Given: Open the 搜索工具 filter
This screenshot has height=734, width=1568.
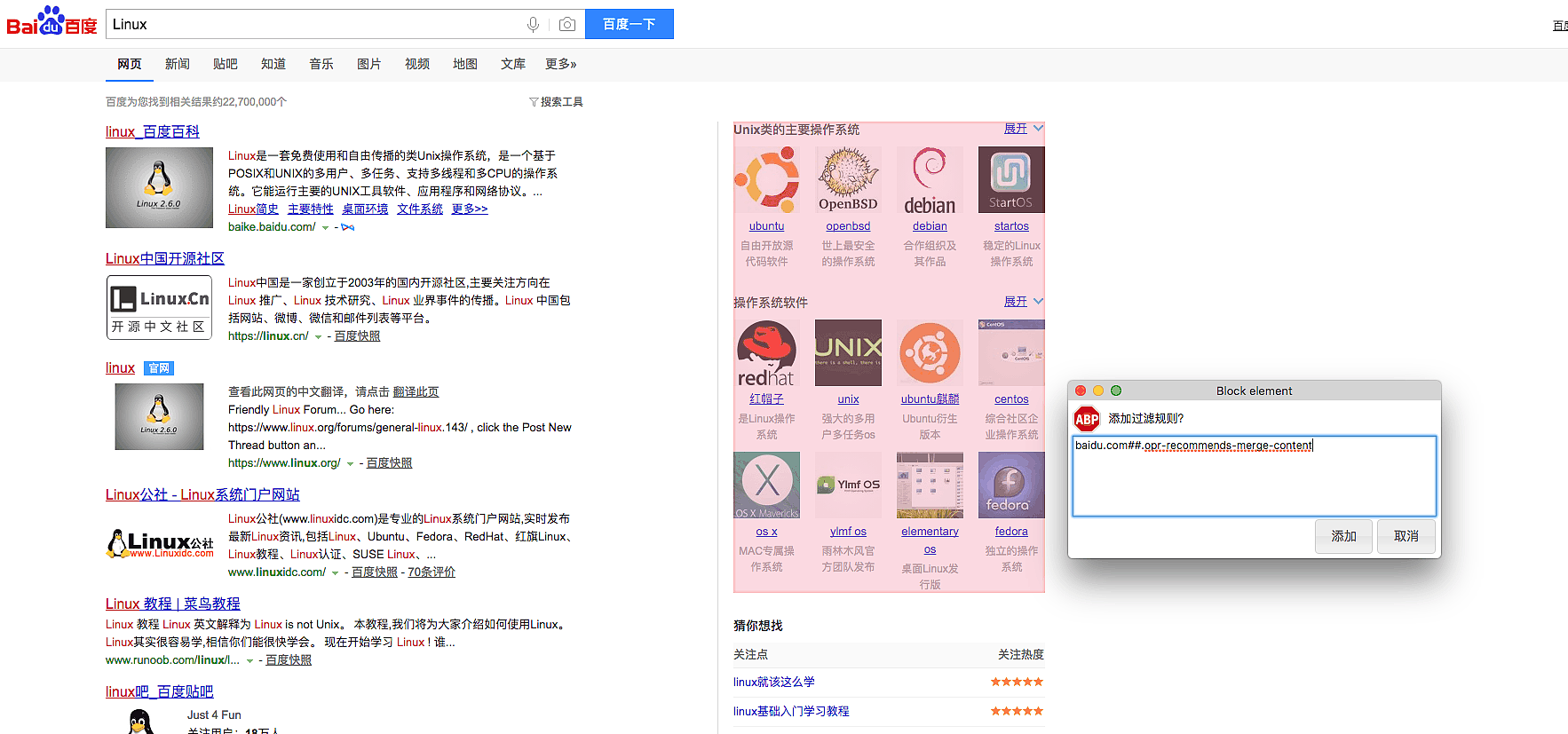Looking at the screenshot, I should (x=557, y=102).
